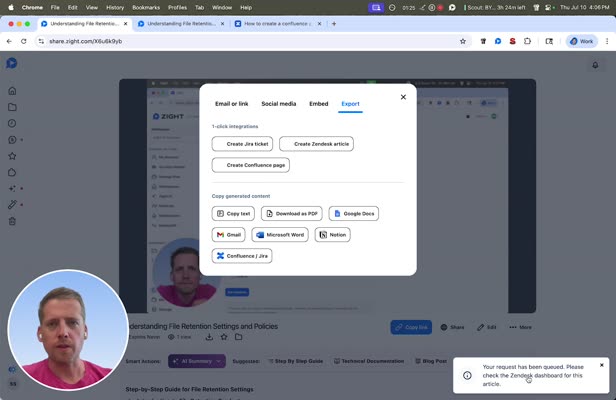Viewport: 616px width, 400px height.
Task: Click browser back arrow
Action: coord(9,41)
